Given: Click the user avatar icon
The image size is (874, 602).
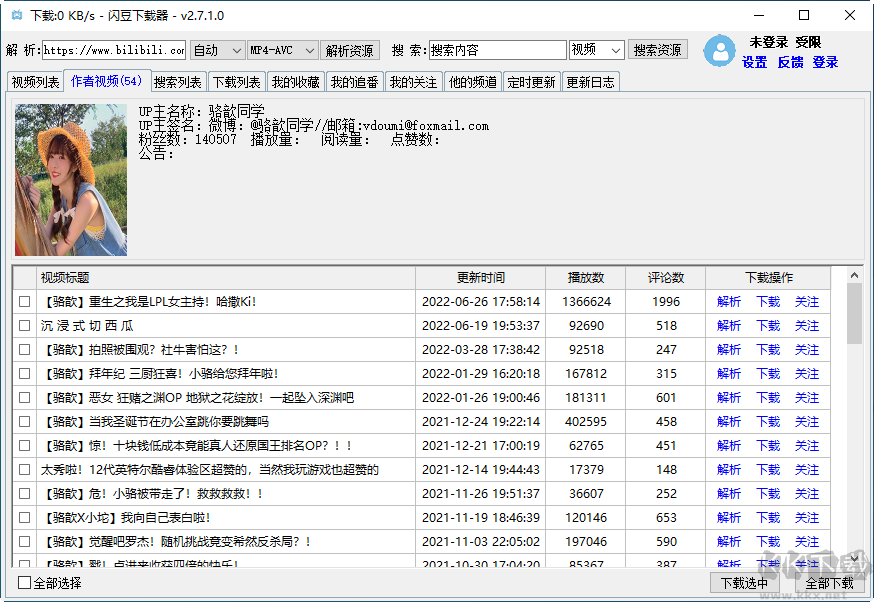Looking at the screenshot, I should (x=719, y=51).
